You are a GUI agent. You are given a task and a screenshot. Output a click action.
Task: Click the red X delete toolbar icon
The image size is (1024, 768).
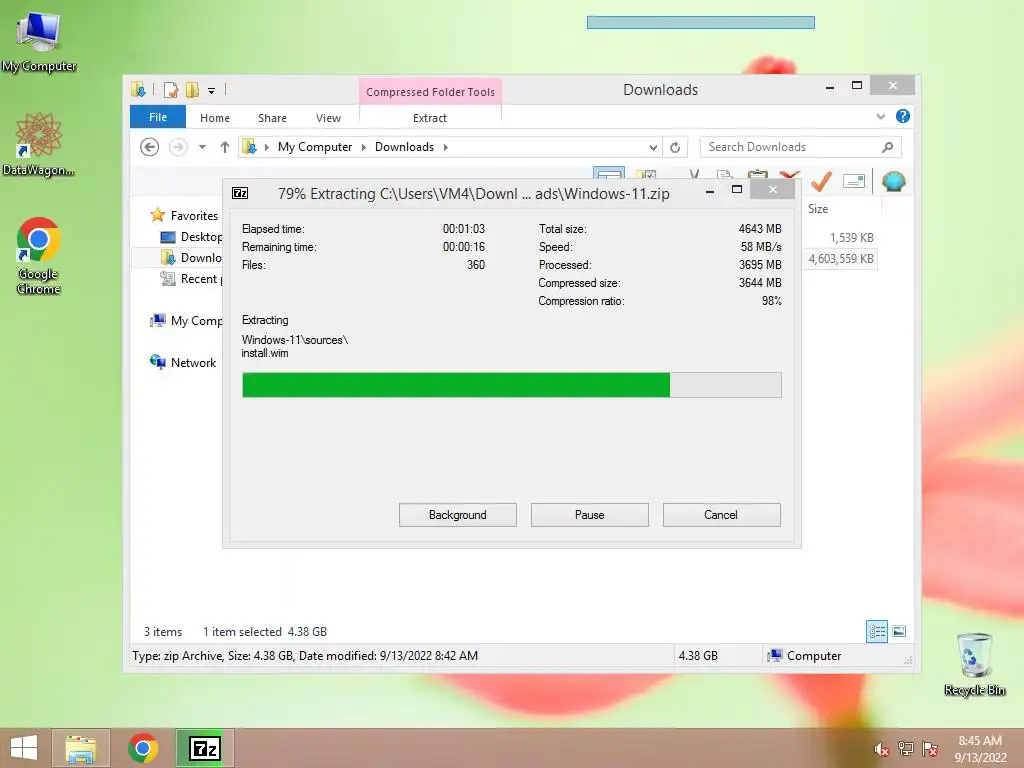[790, 175]
